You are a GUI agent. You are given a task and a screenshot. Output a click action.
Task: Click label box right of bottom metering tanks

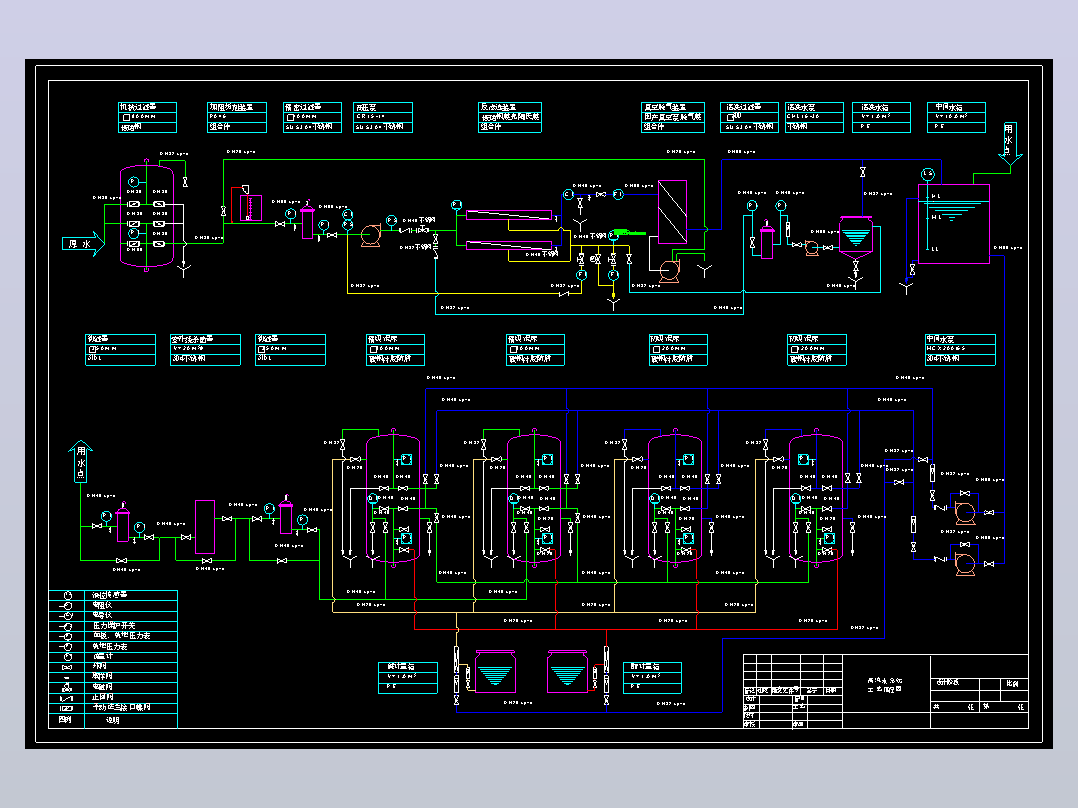point(652,678)
